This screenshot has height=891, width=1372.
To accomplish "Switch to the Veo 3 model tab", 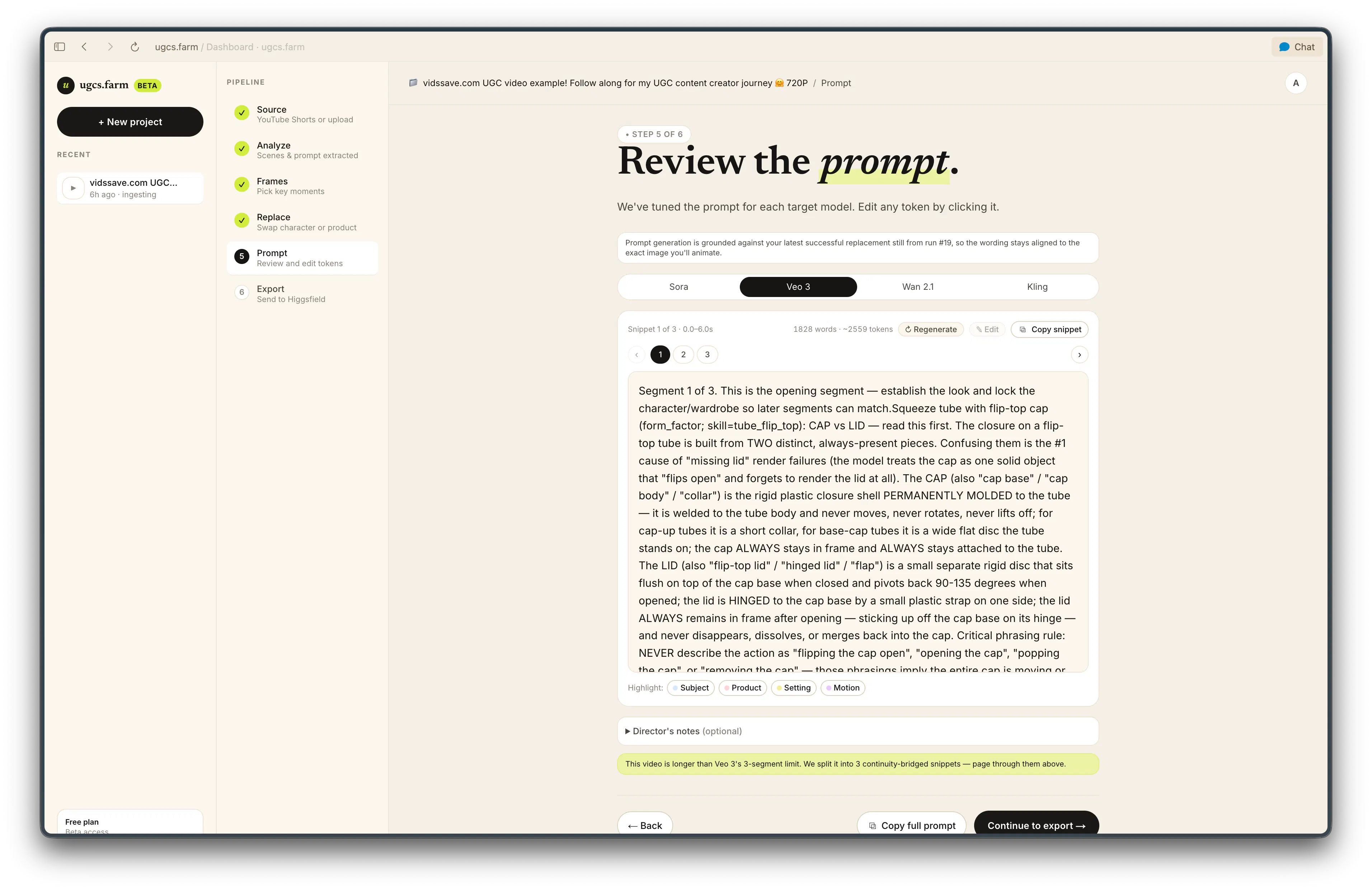I will click(x=798, y=287).
